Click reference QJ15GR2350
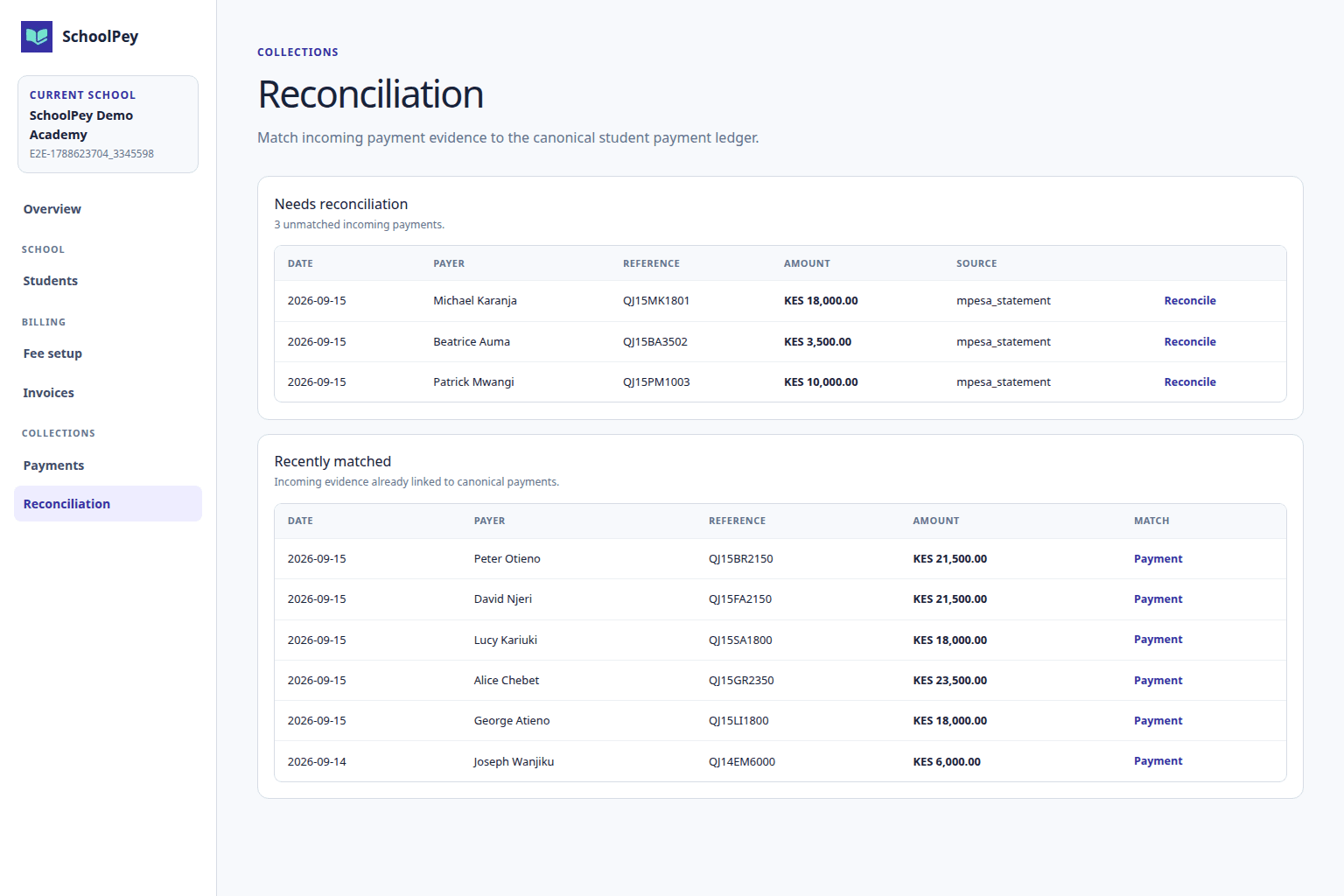1344x896 pixels. tap(741, 681)
